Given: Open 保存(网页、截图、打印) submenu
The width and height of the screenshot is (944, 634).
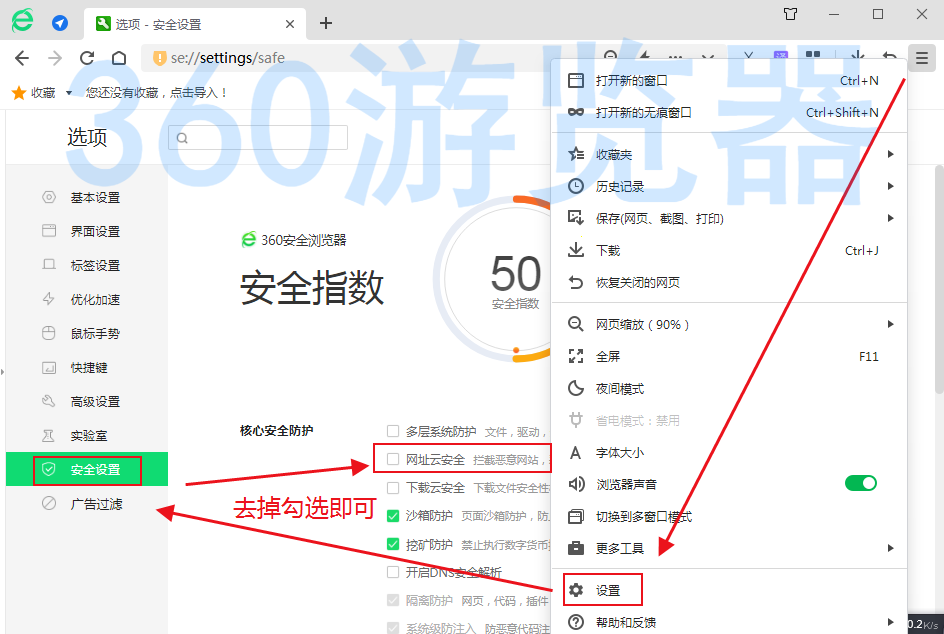Looking at the screenshot, I should tap(729, 219).
